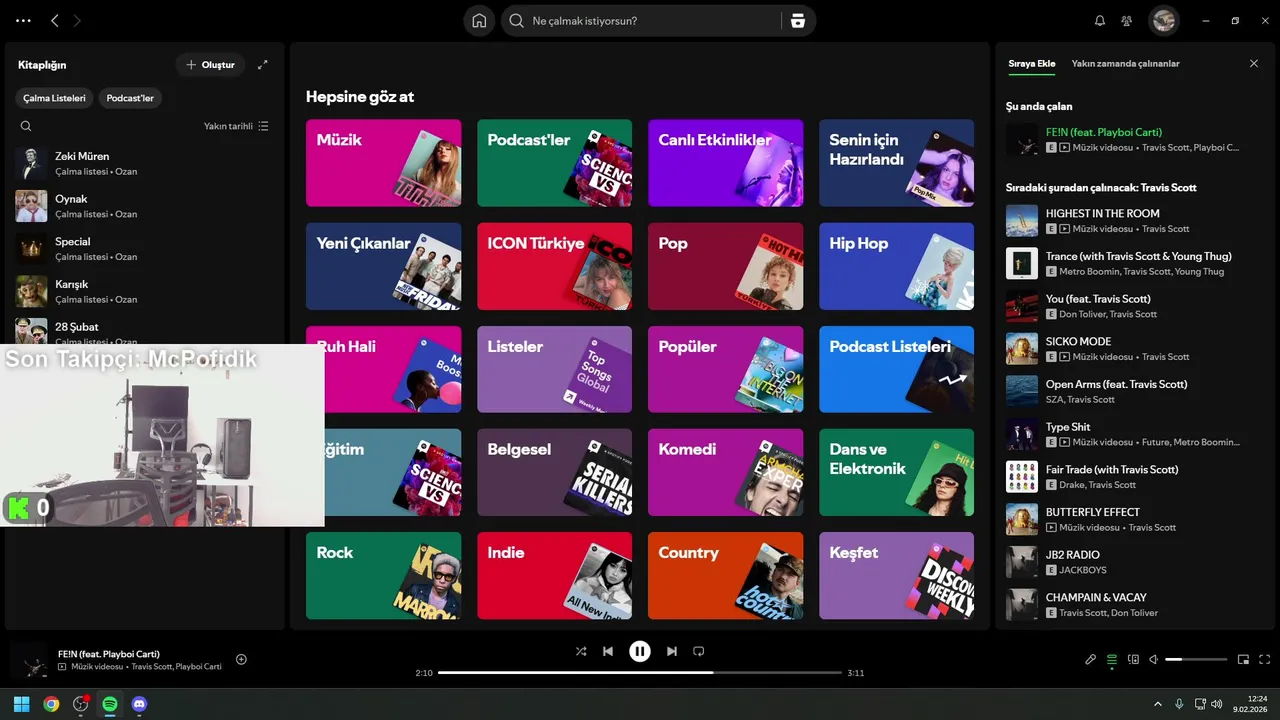Toggle shuffle playback

point(581,651)
